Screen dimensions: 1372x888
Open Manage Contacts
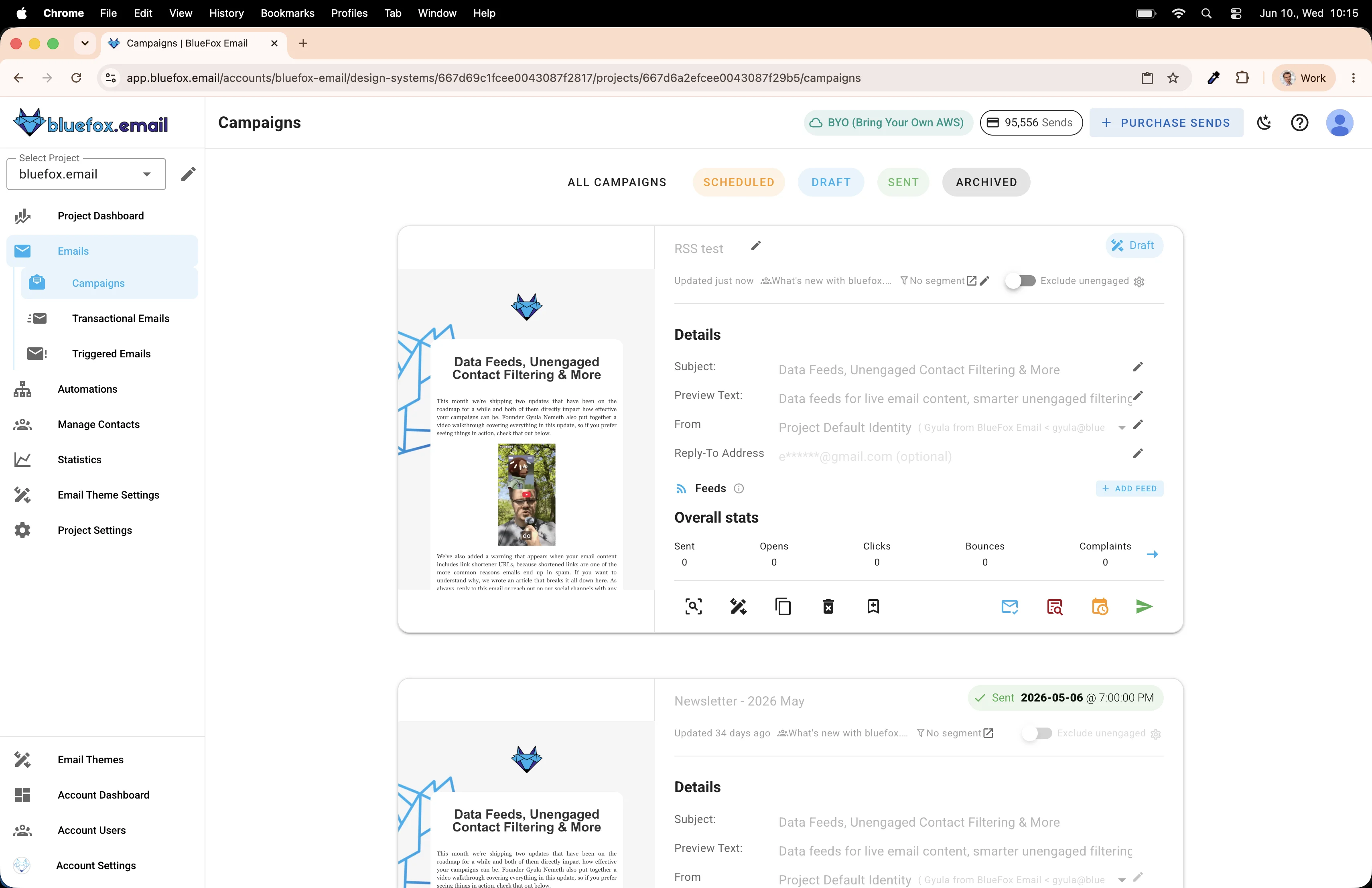pos(101,424)
